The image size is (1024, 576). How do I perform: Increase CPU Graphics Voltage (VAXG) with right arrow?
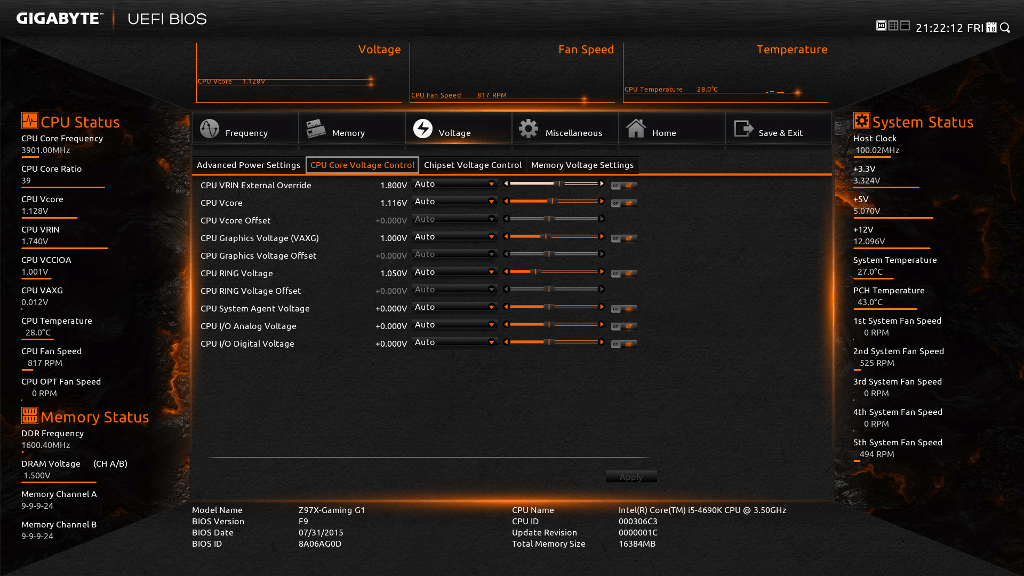(x=601, y=237)
